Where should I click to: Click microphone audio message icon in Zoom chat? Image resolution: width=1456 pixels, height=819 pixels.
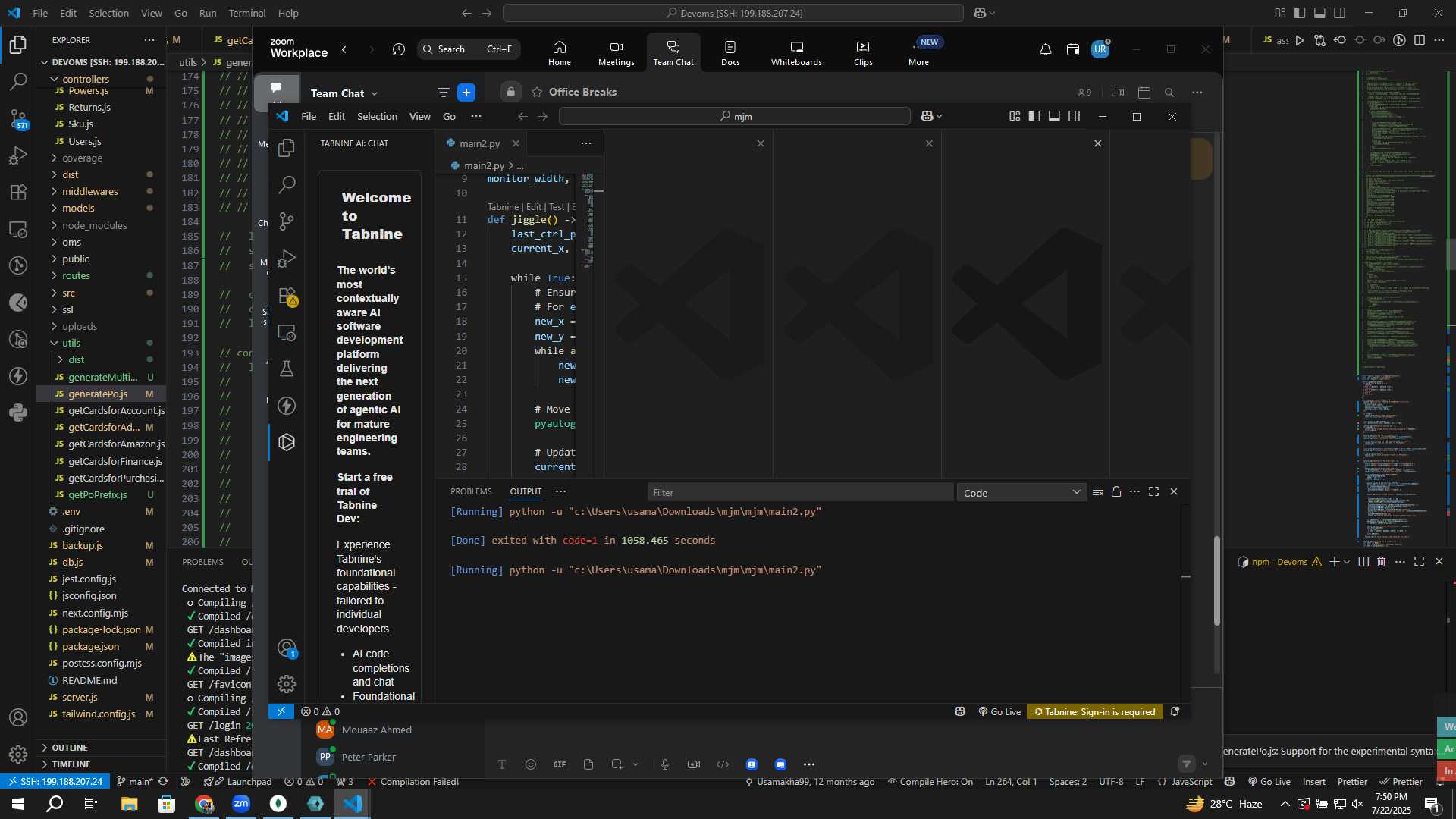pyautogui.click(x=665, y=764)
